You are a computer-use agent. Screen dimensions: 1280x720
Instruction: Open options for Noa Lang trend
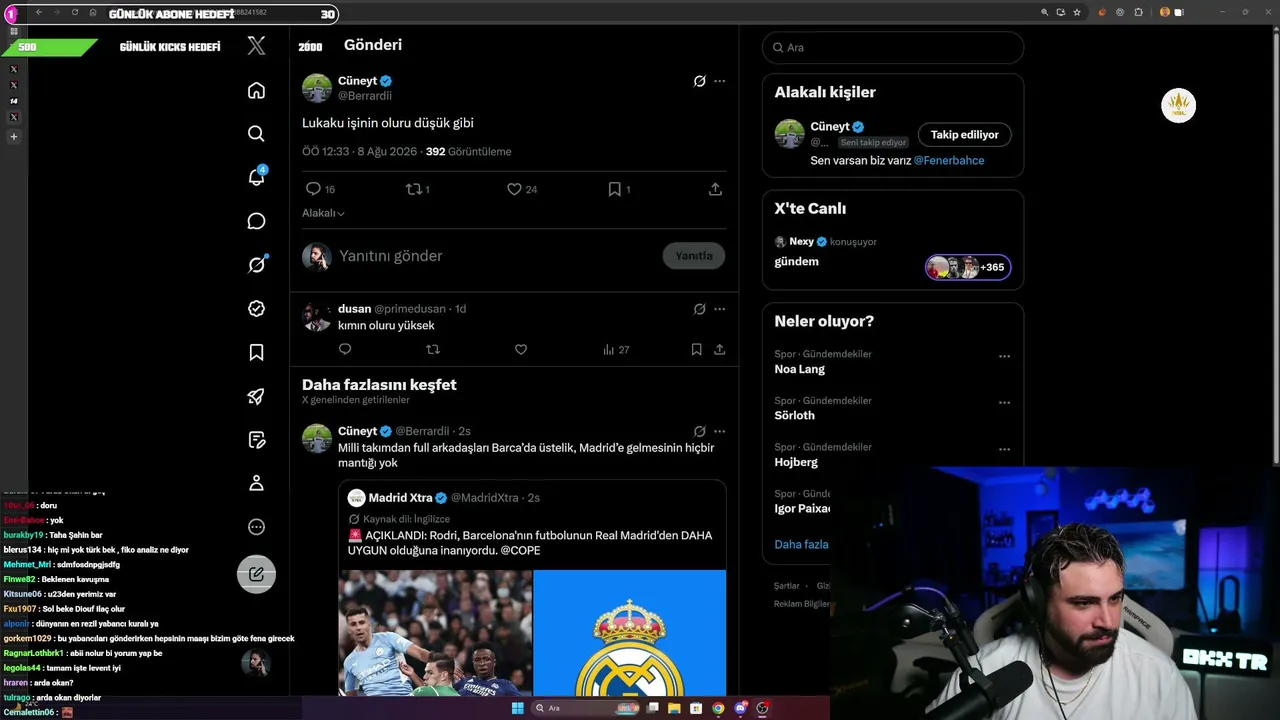pos(1004,356)
